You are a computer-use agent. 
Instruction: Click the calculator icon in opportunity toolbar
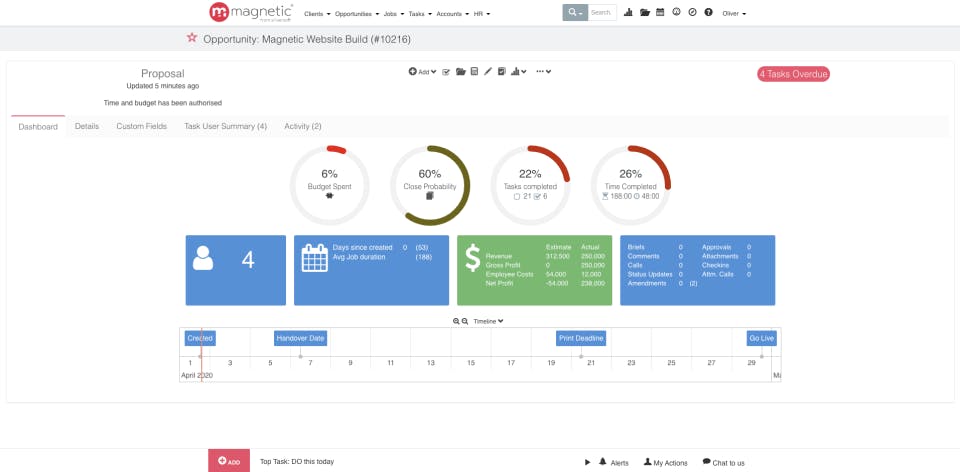tap(474, 72)
